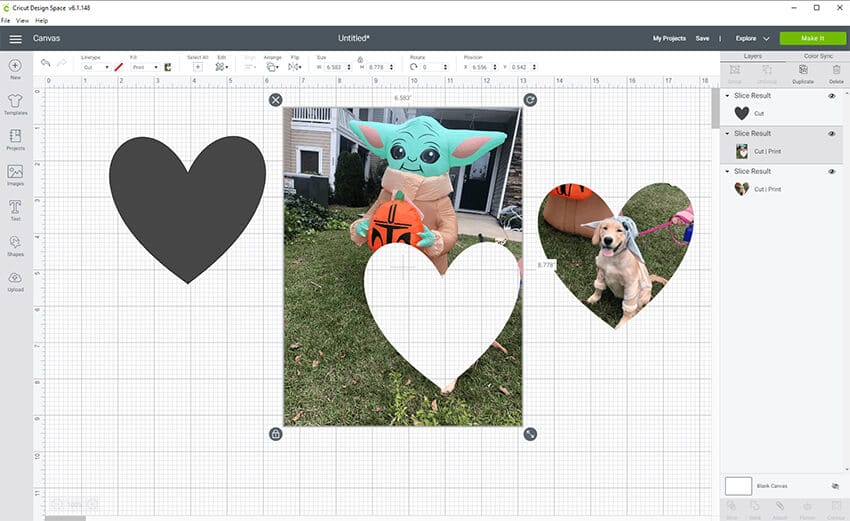Click the fill pattern swatch next to Print
Image resolution: width=850 pixels, height=521 pixels.
[168, 67]
